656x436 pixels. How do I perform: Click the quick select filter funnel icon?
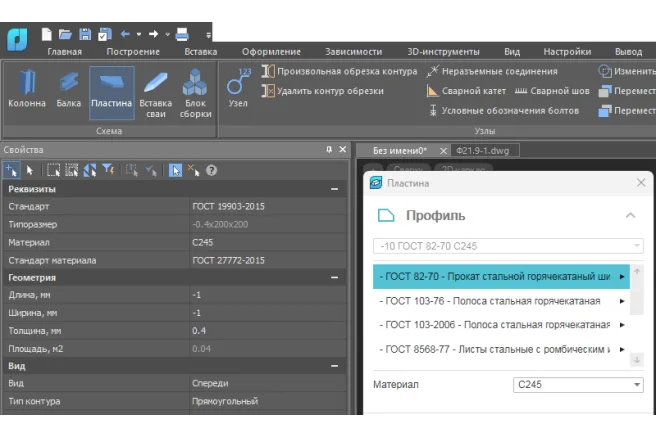point(107,170)
